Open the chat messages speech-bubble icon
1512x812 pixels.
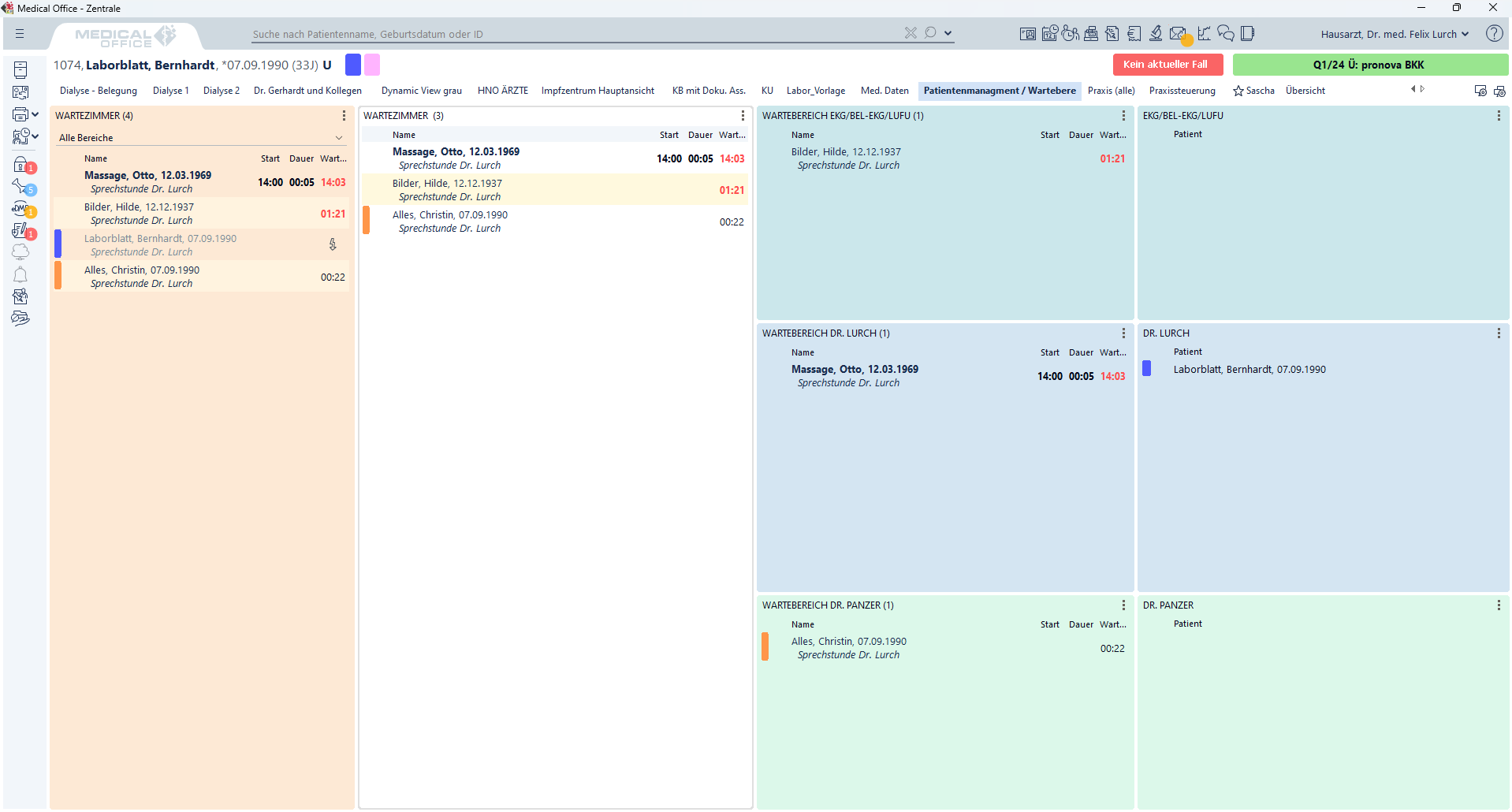coord(1225,33)
